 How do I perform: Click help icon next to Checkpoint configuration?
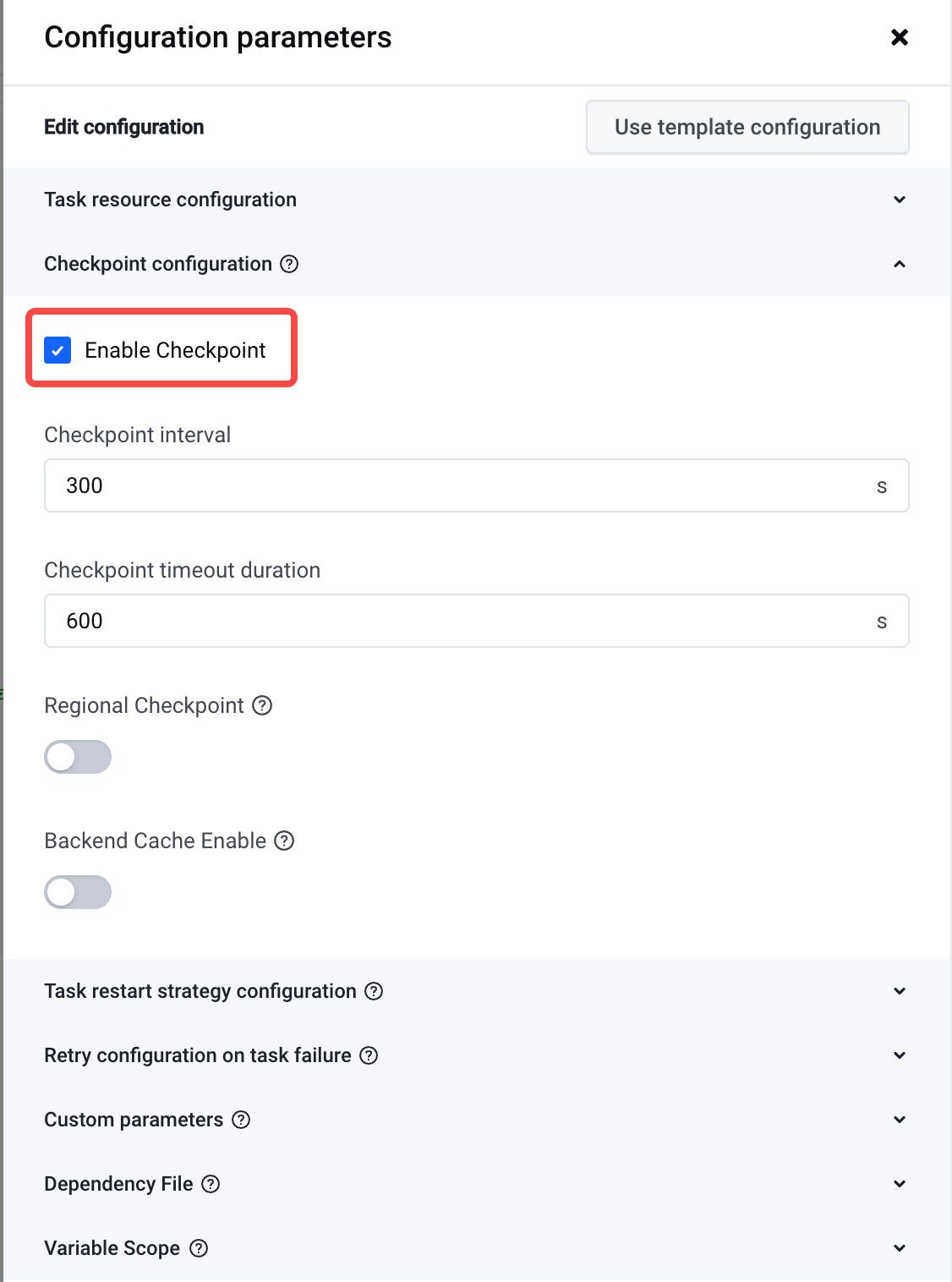tap(289, 264)
